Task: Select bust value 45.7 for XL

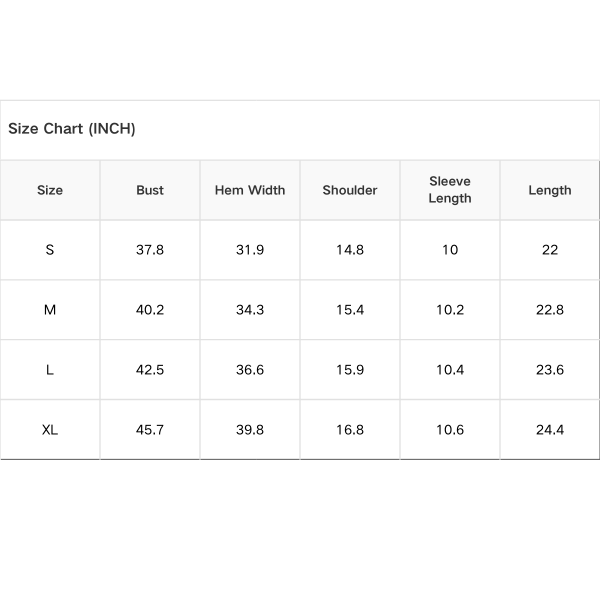Action: pos(150,430)
